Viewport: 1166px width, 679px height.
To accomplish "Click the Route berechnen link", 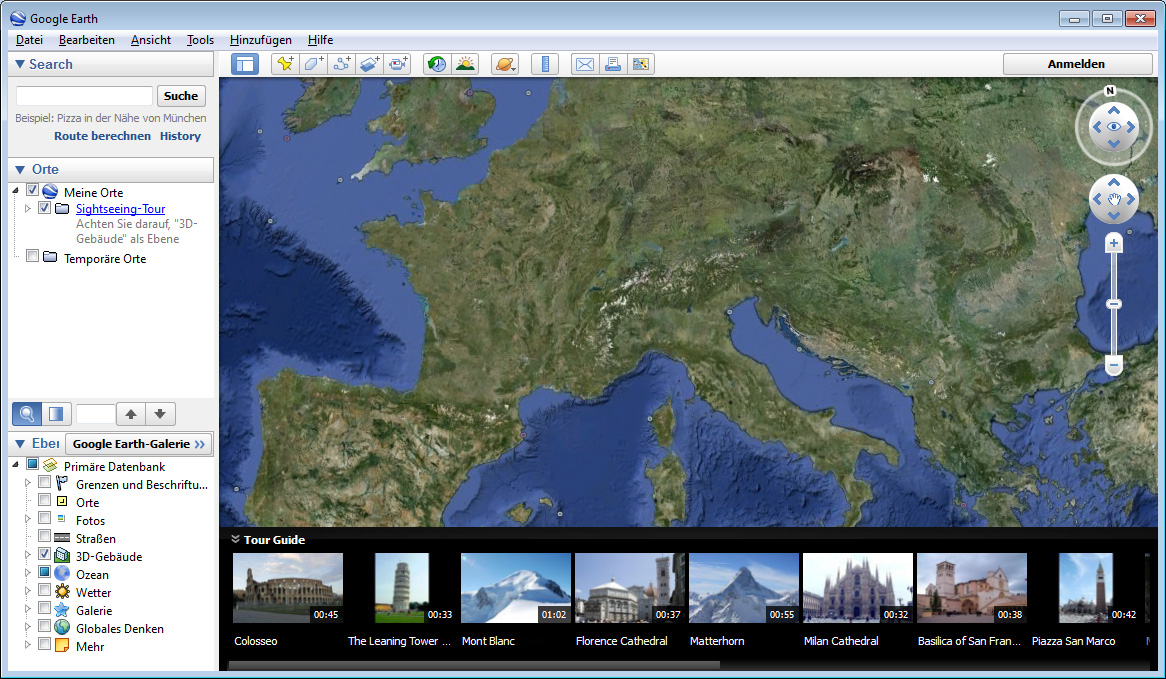I will tap(102, 136).
